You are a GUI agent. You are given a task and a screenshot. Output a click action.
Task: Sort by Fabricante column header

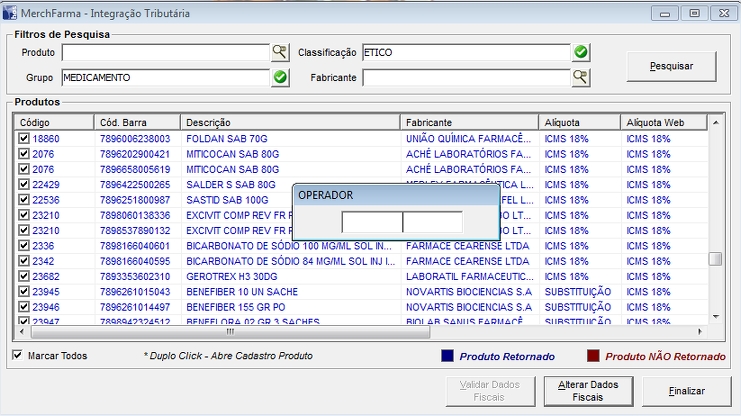click(x=469, y=122)
